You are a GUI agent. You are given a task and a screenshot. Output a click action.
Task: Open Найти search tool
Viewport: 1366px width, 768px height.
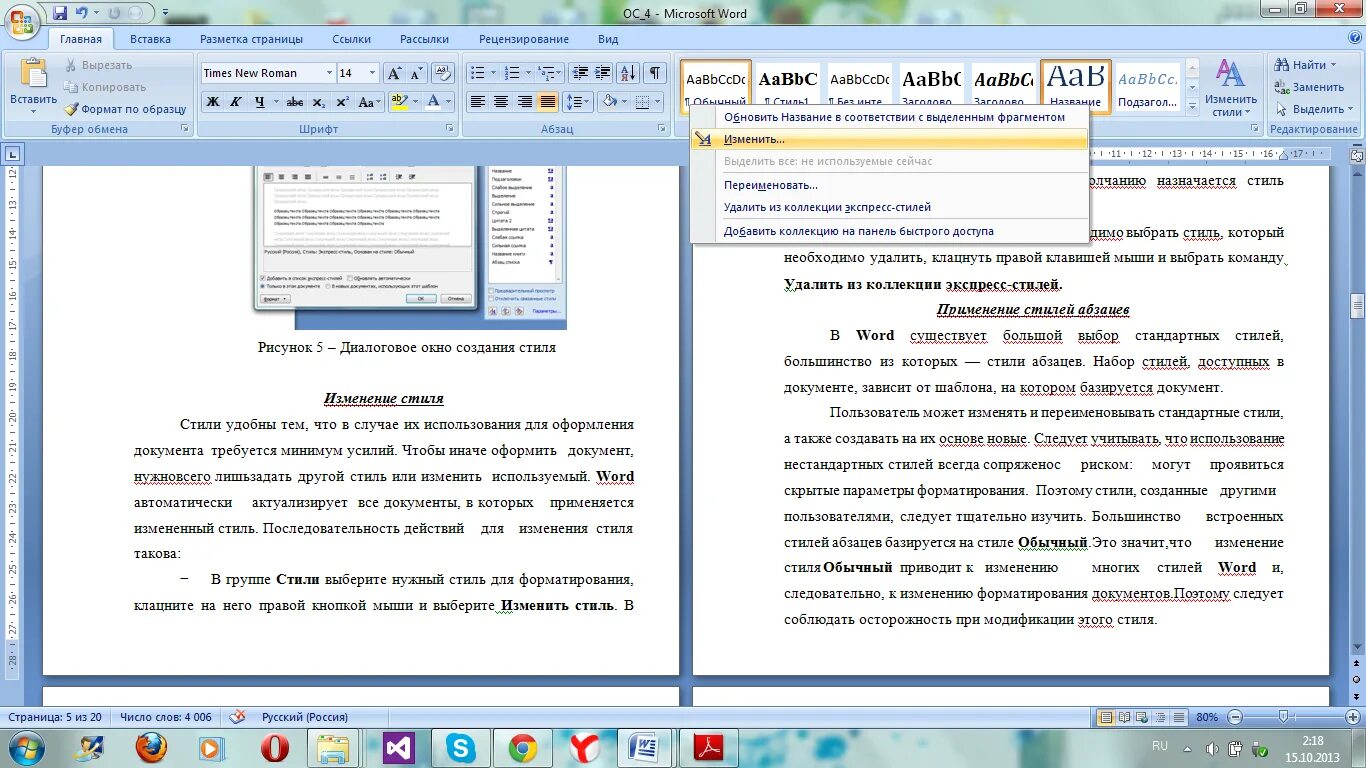coord(1306,65)
